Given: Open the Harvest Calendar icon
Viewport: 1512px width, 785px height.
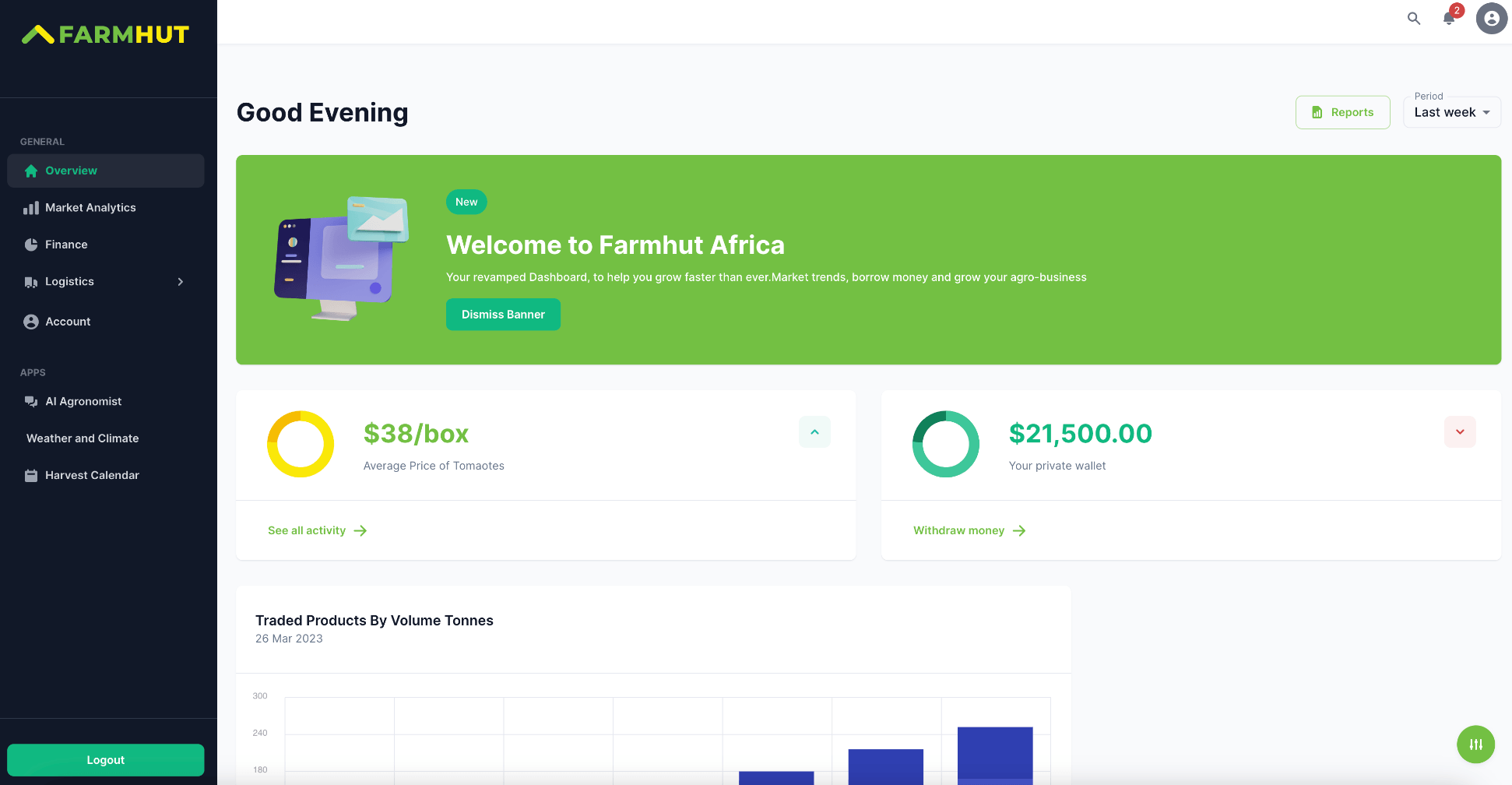Looking at the screenshot, I should (30, 475).
